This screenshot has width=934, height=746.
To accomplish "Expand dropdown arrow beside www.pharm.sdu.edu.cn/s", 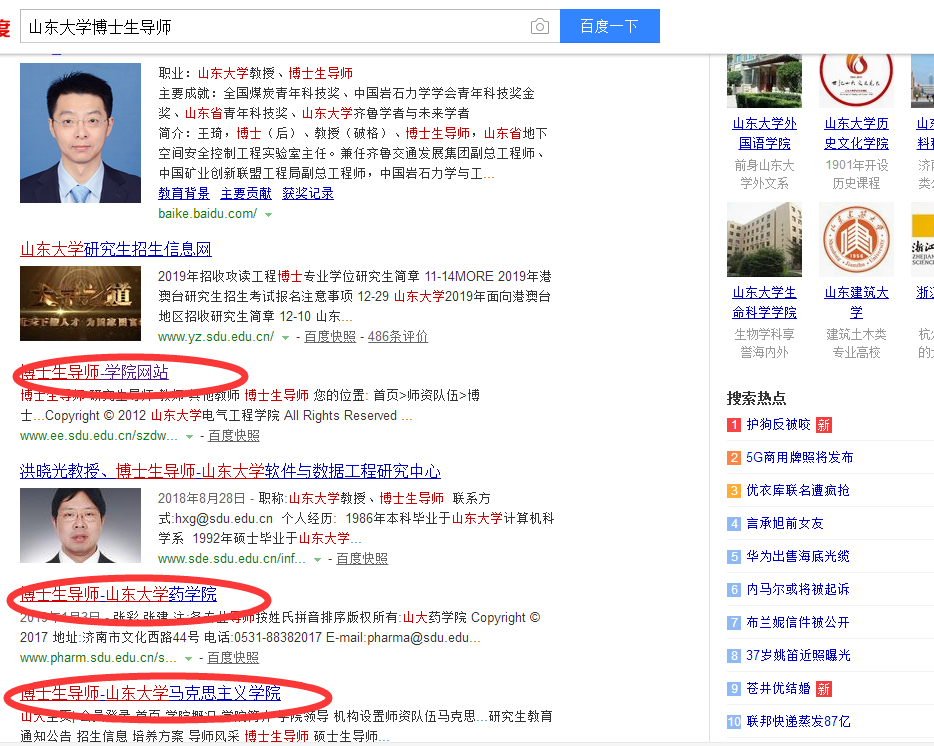I will pyautogui.click(x=188, y=658).
